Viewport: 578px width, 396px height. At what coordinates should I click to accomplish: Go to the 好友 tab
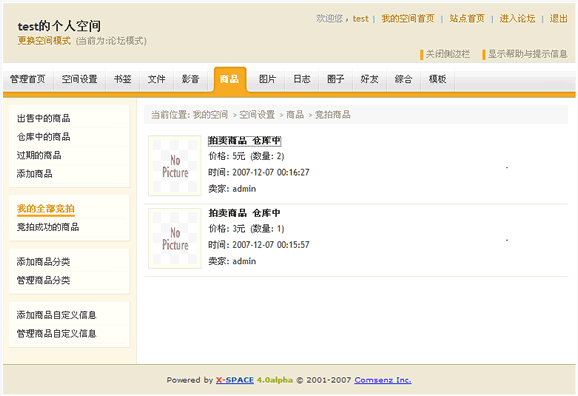click(369, 79)
